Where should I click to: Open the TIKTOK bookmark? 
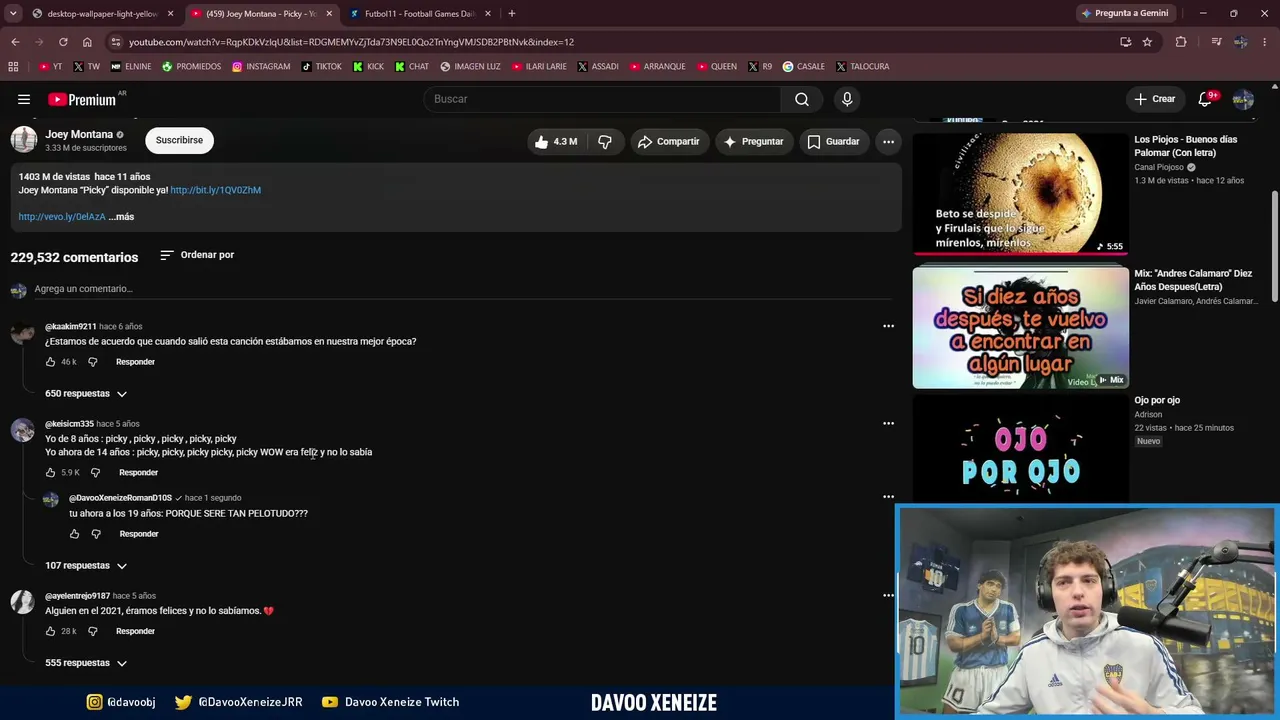(x=321, y=67)
